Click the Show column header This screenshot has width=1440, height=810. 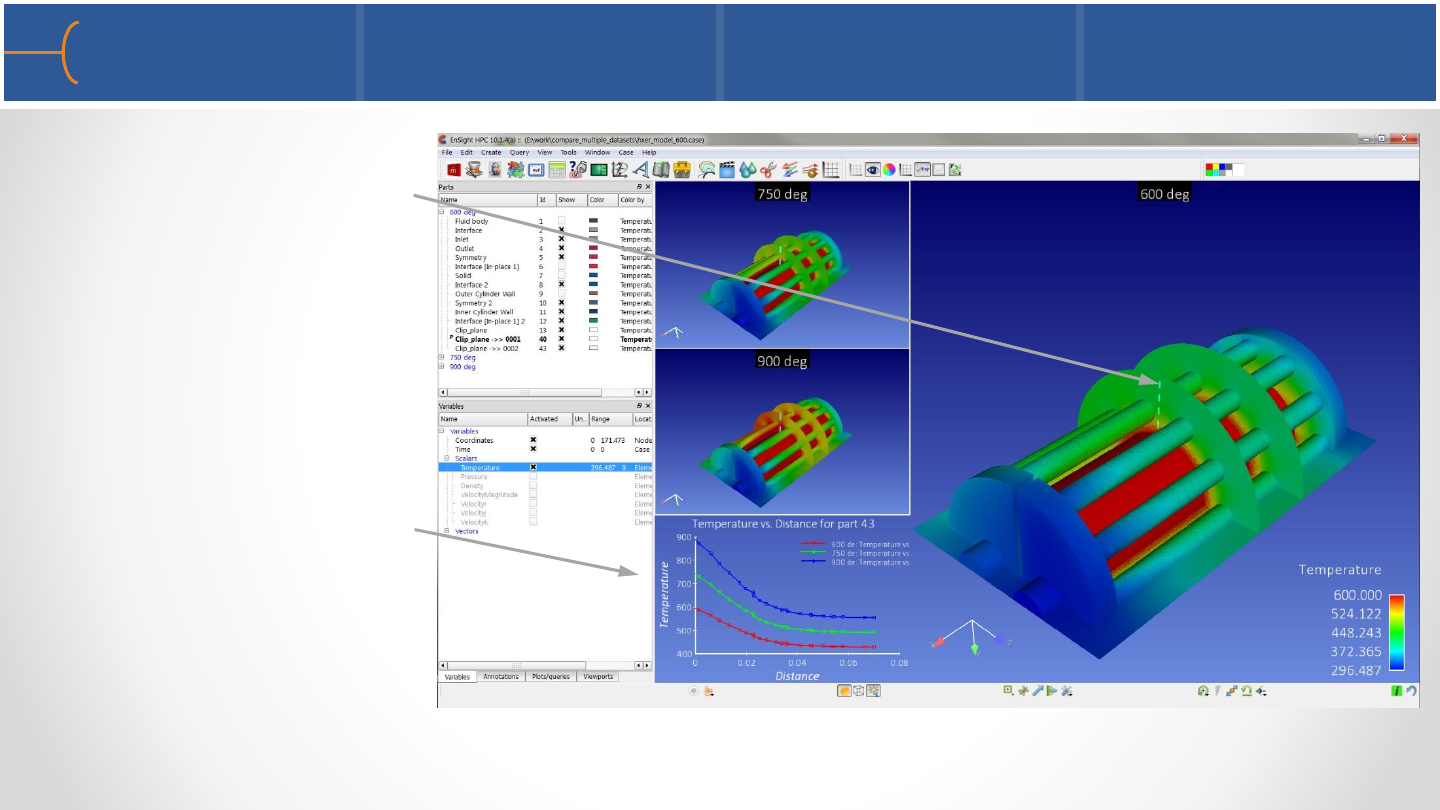pyautogui.click(x=570, y=200)
